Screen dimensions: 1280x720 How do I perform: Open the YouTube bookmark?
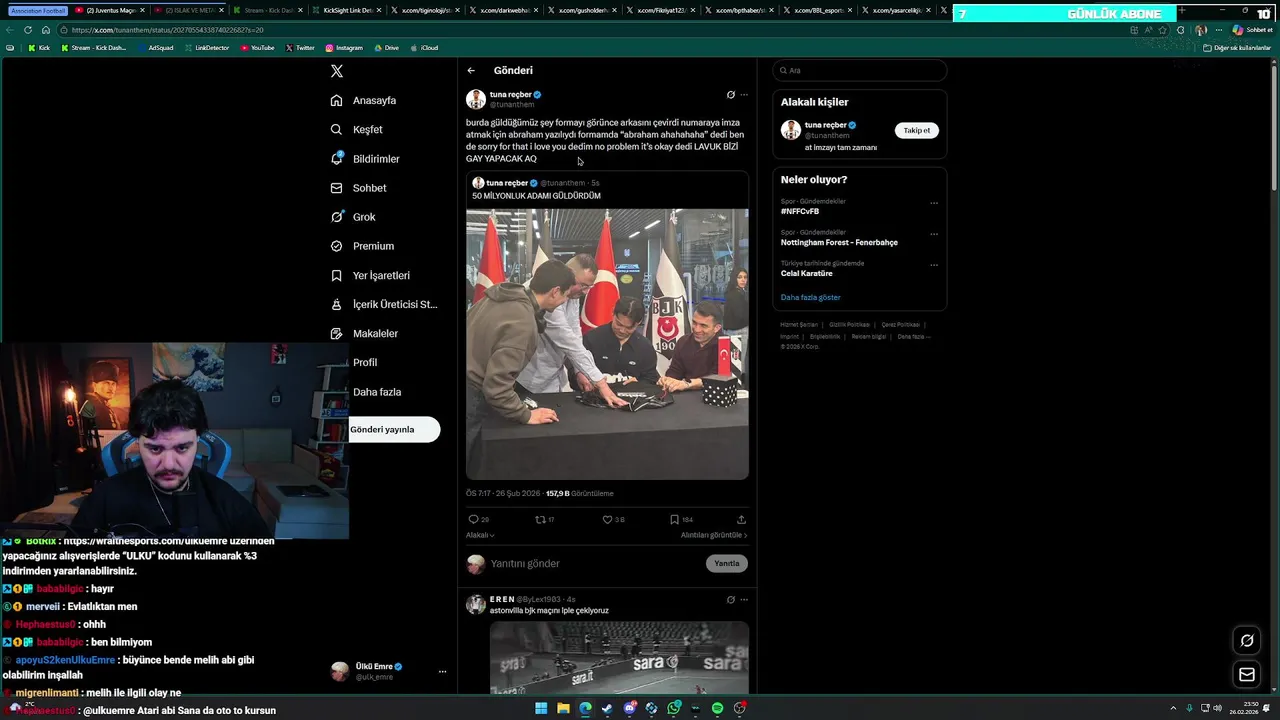pos(257,48)
